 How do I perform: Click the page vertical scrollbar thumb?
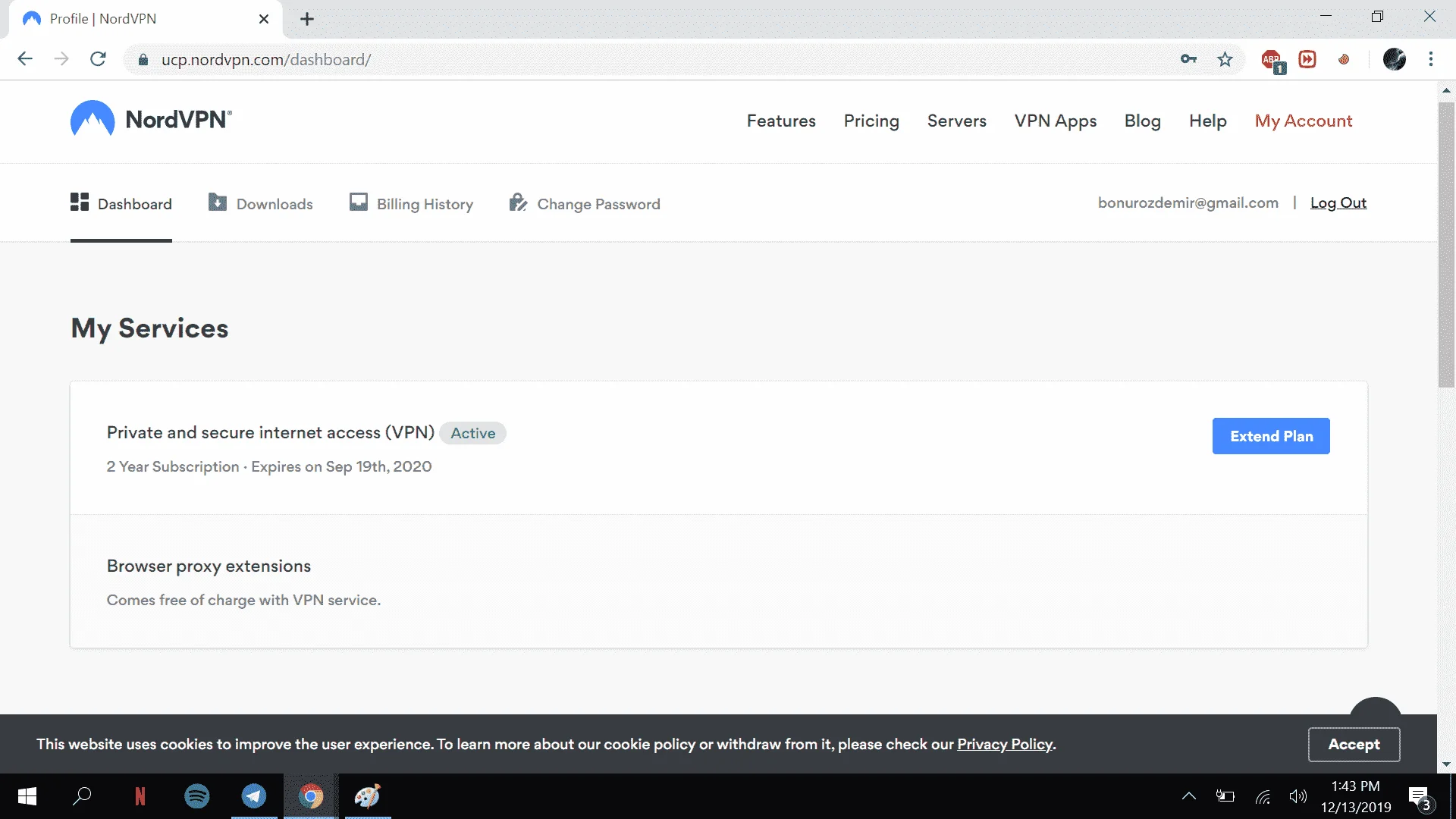tap(1446, 245)
